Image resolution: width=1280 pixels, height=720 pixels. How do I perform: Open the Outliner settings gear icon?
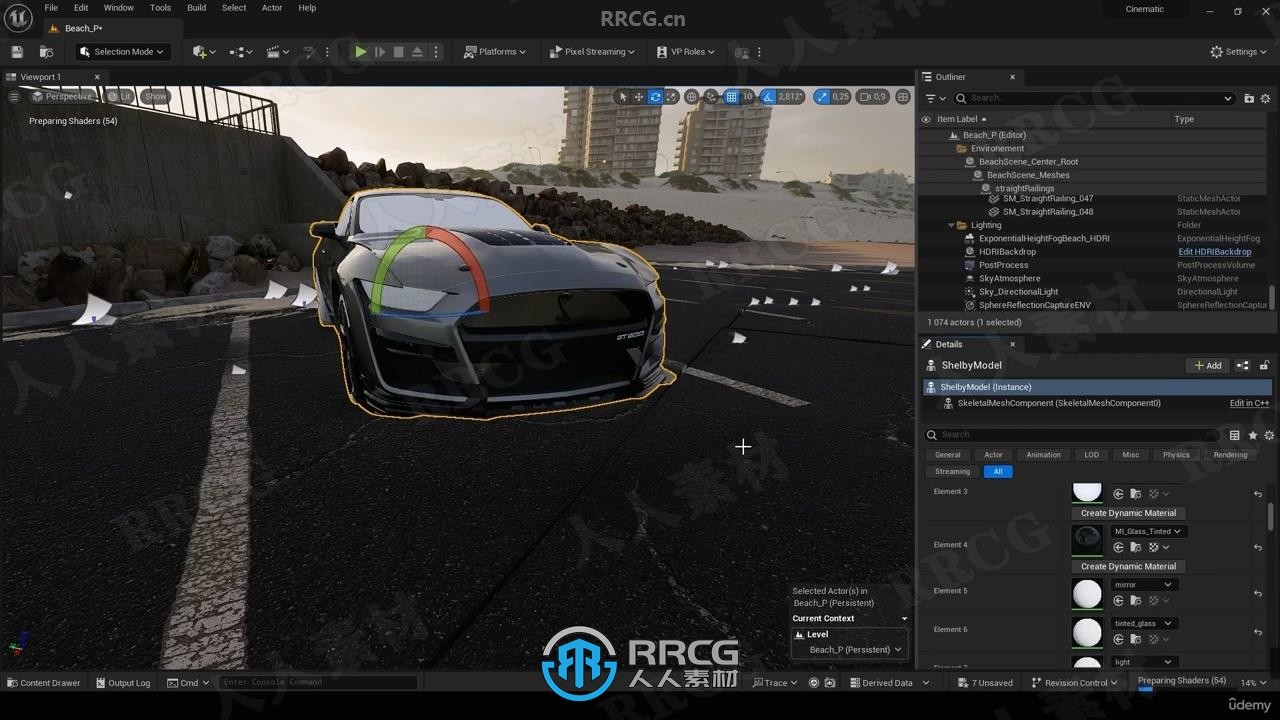click(1265, 98)
